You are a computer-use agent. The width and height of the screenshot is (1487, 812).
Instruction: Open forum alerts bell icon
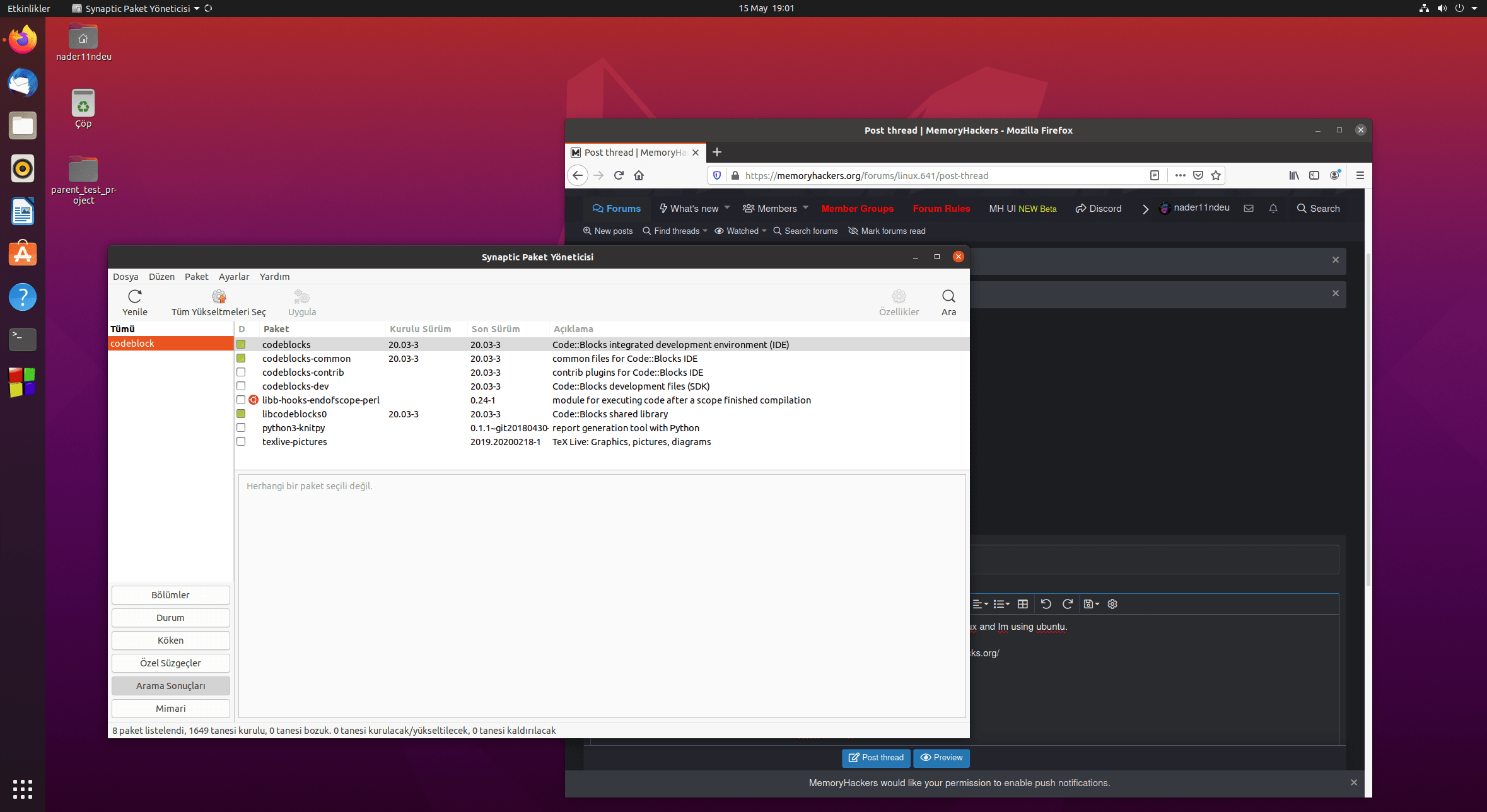tap(1273, 208)
